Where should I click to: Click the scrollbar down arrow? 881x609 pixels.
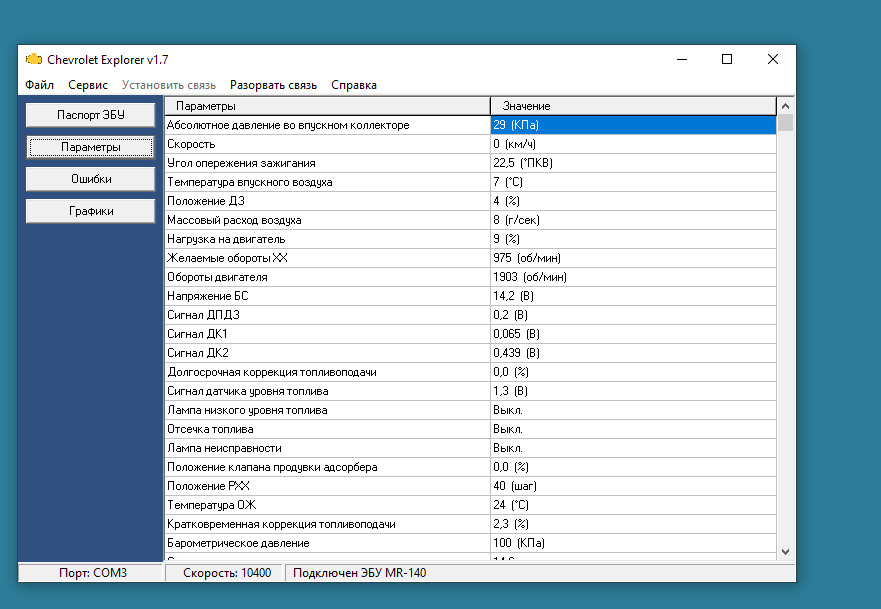tap(785, 552)
